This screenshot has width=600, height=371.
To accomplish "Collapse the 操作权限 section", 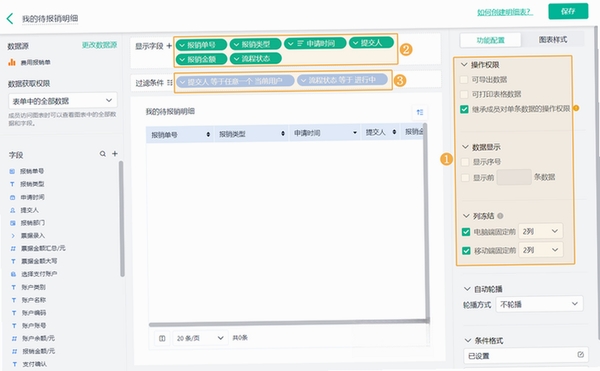I will 464,65.
